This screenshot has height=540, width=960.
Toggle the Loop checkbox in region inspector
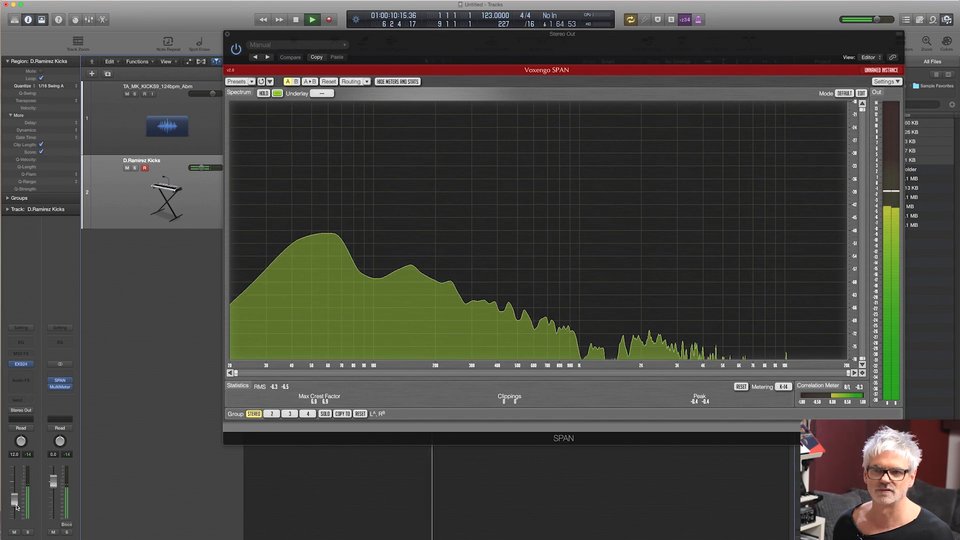tap(41, 78)
